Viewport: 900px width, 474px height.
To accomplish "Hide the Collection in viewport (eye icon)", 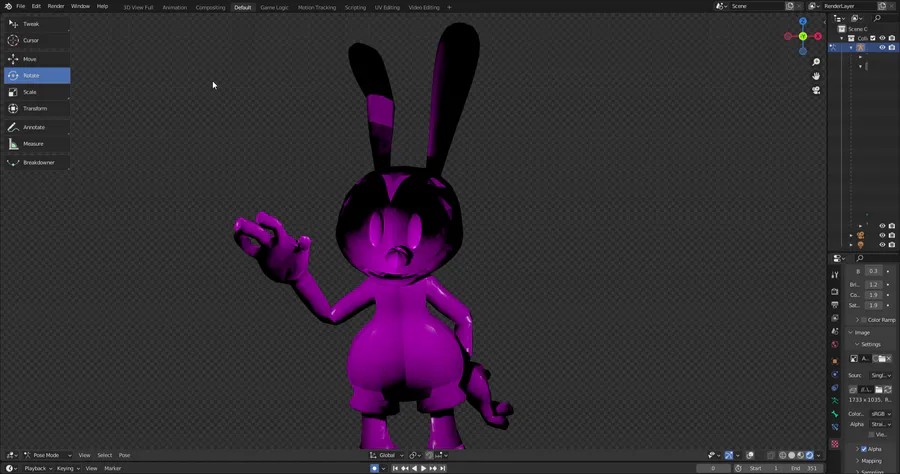I will (882, 38).
